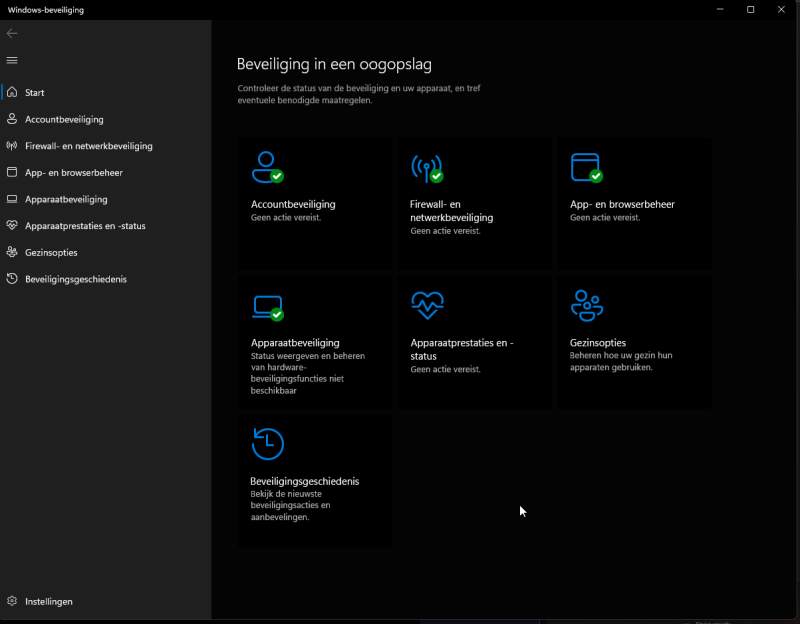800x624 pixels.
Task: Click the Accountbeveiliging person icon tile
Action: [x=267, y=167]
